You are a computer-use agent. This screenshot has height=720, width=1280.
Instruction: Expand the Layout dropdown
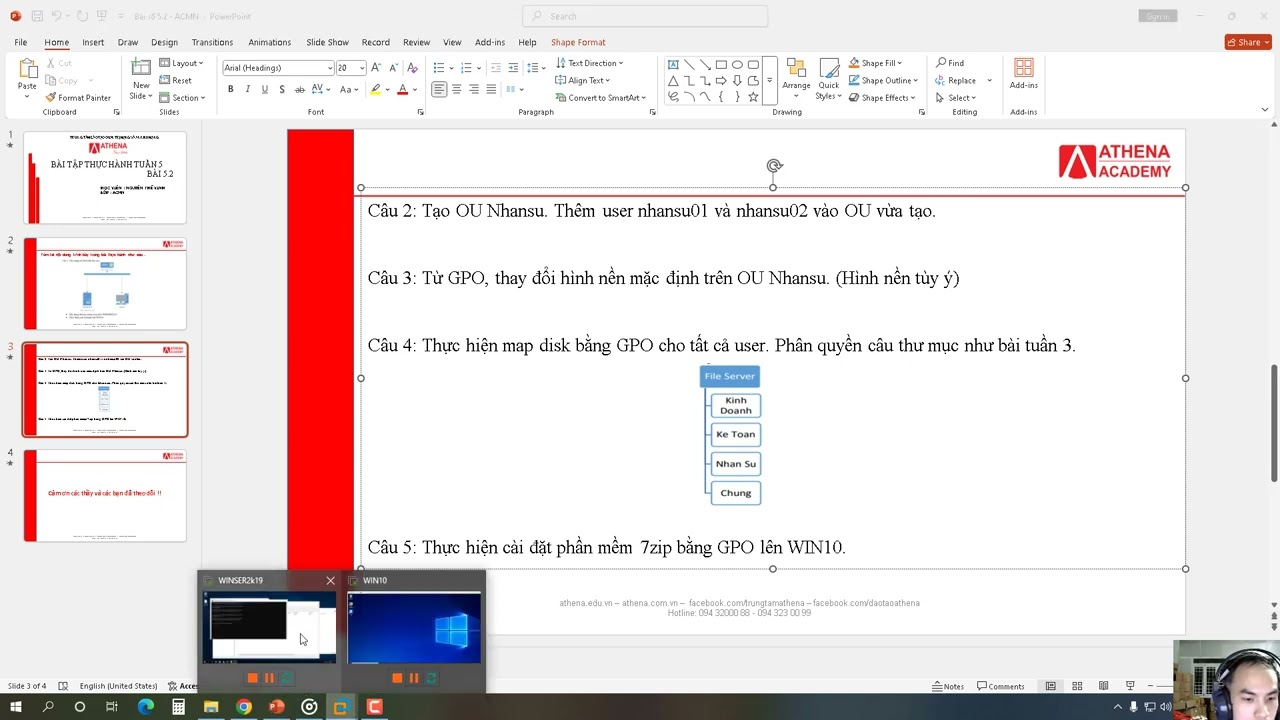point(181,63)
